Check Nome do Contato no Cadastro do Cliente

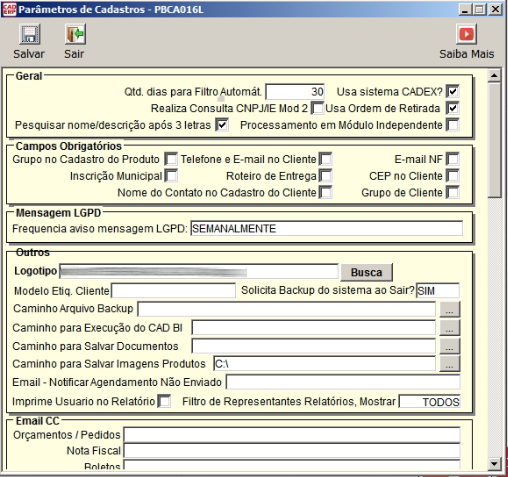pos(326,192)
